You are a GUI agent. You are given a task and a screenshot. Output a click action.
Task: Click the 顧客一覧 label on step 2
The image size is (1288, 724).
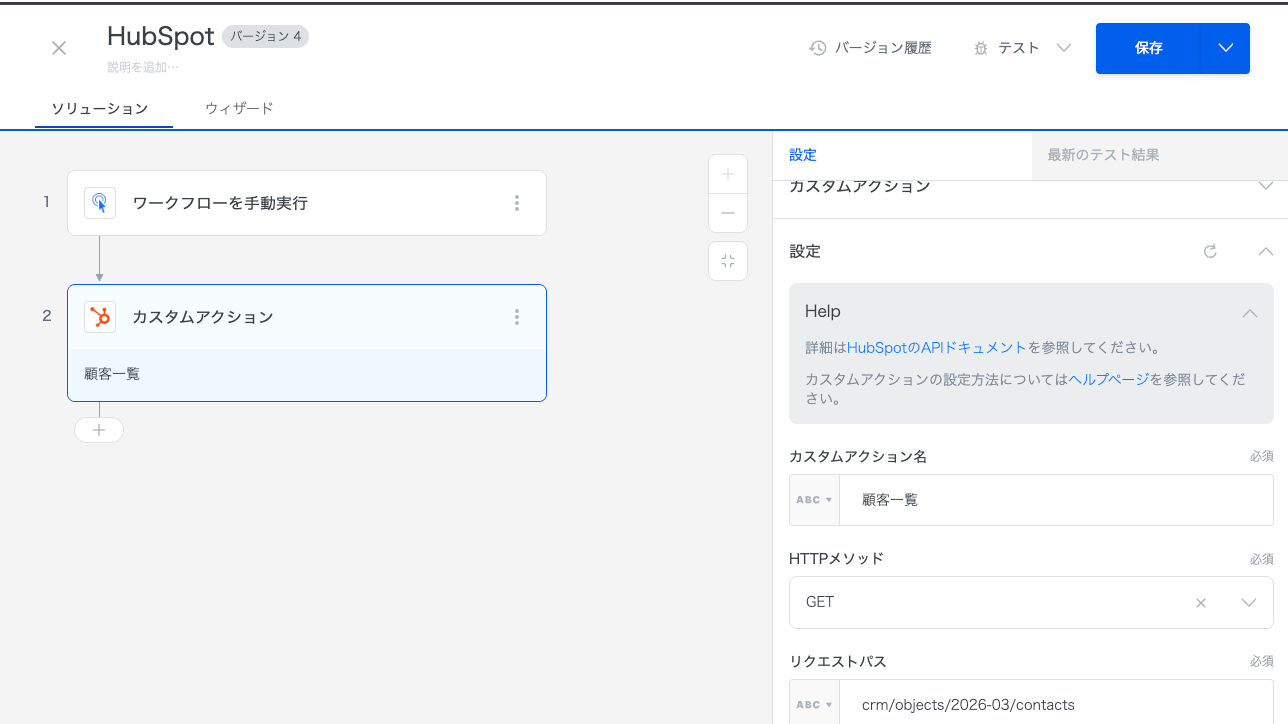(x=112, y=374)
